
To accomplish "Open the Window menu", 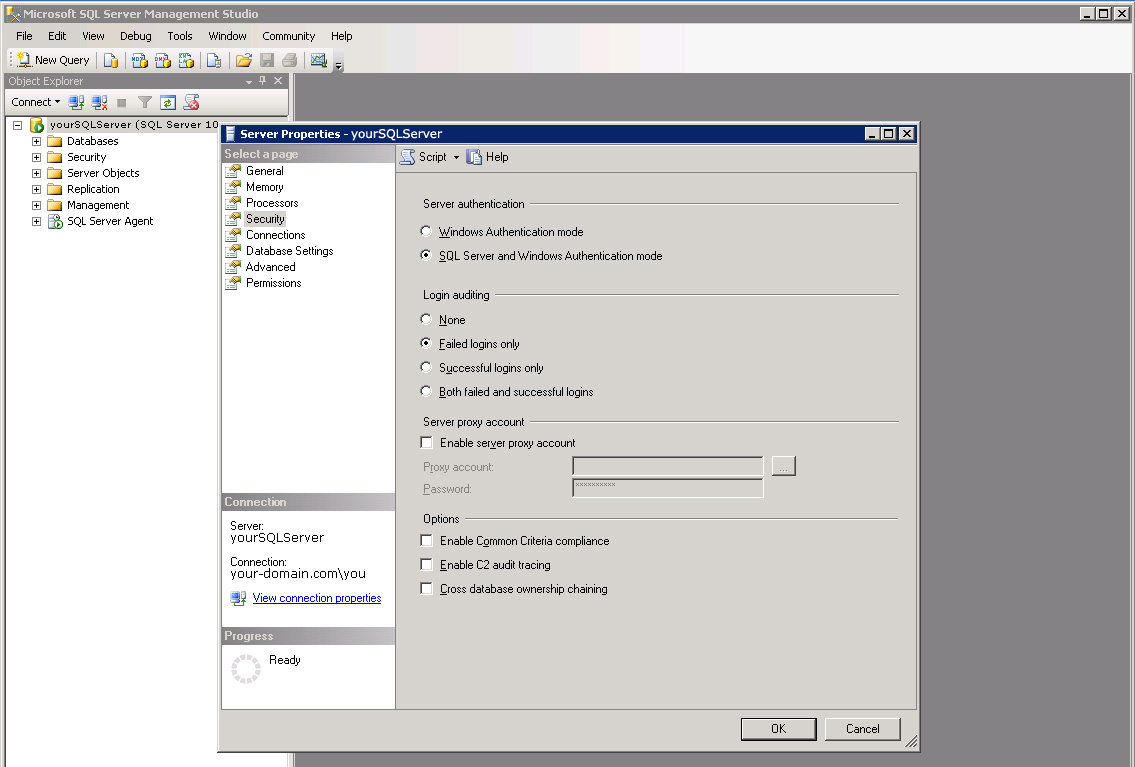I will (x=227, y=36).
